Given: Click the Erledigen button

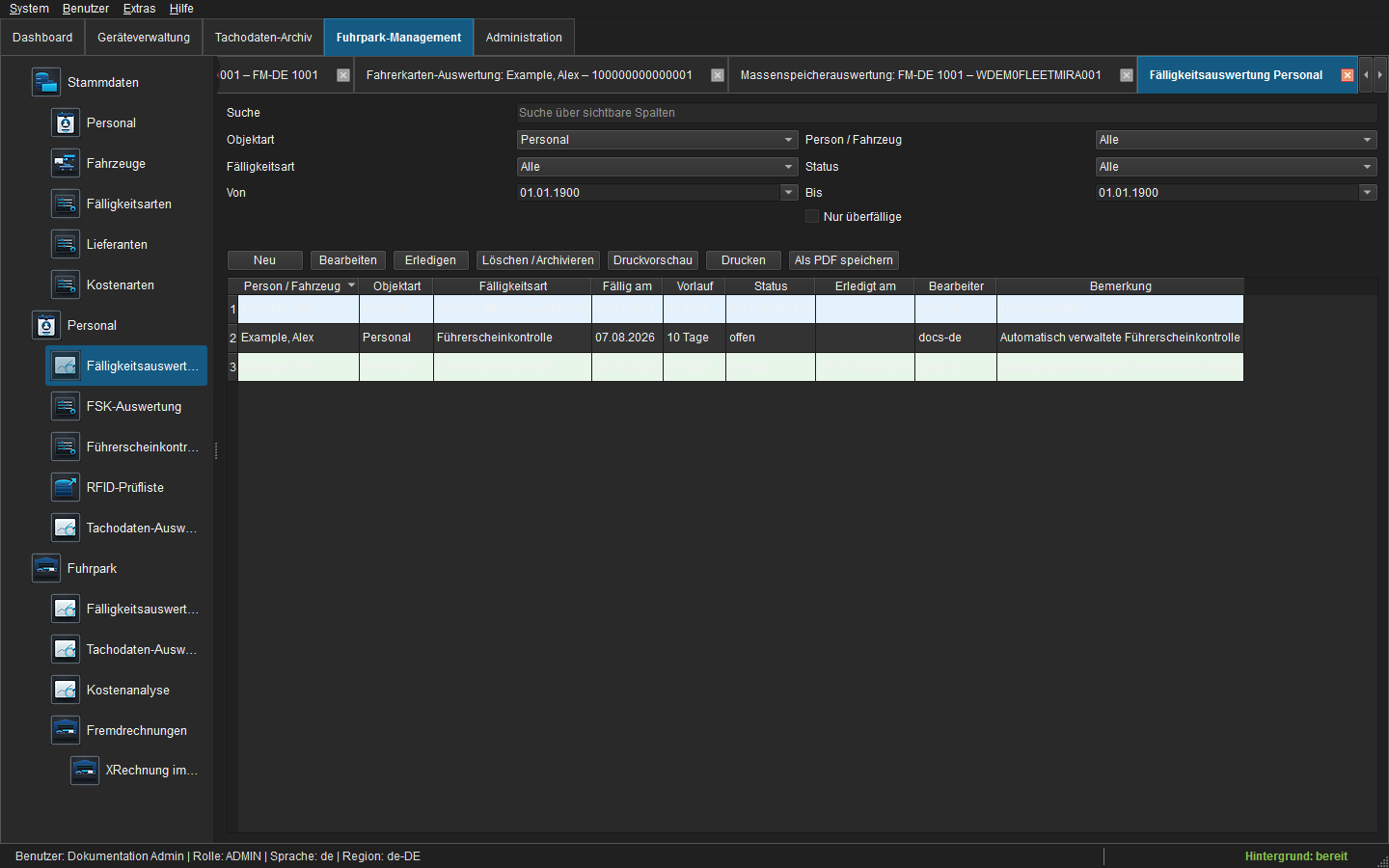Looking at the screenshot, I should pyautogui.click(x=430, y=260).
